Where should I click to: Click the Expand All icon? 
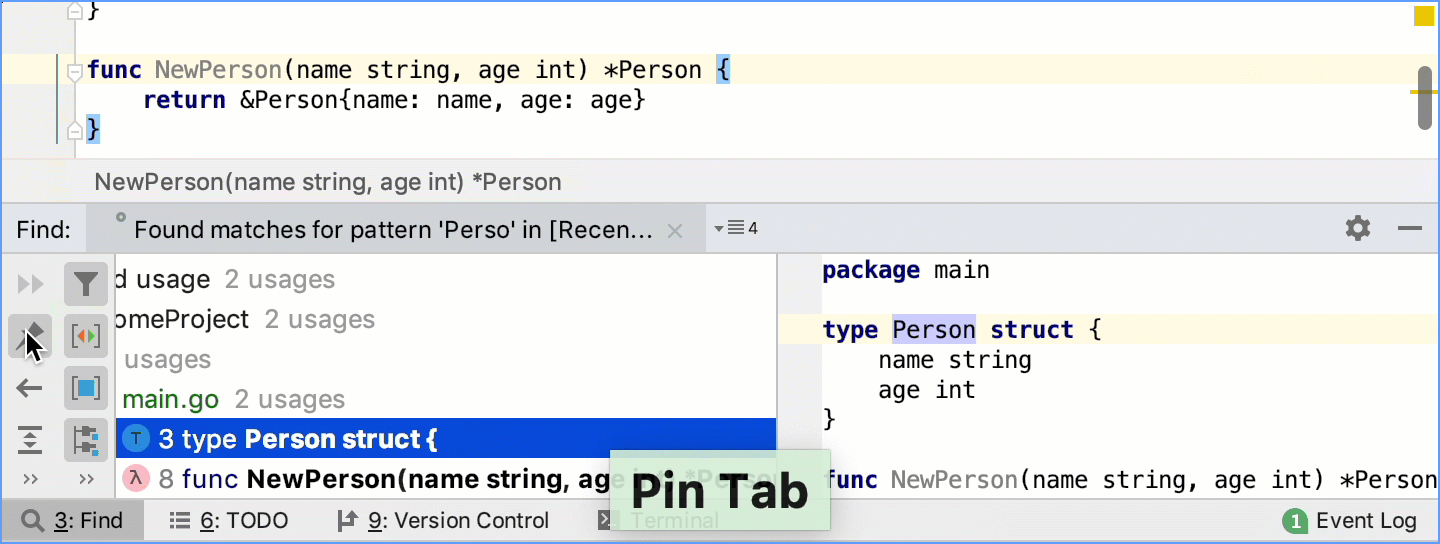[30, 439]
